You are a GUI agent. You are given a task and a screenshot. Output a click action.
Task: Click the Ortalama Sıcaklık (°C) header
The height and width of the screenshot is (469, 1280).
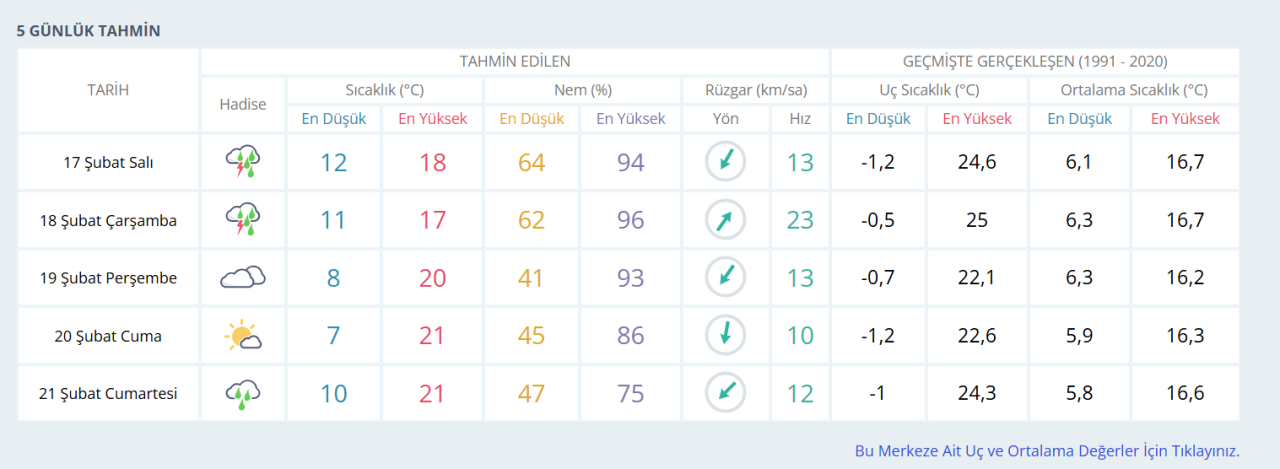(1134, 90)
